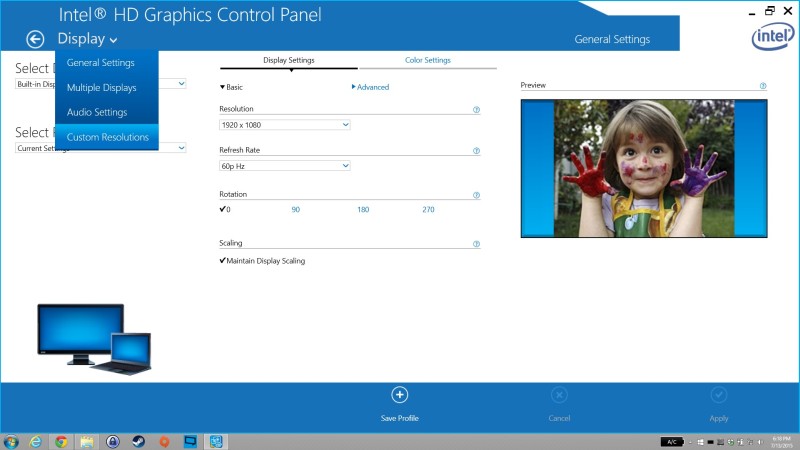Screen dimensions: 800x450
Task: Open the Windows Start menu
Action: tap(11, 442)
